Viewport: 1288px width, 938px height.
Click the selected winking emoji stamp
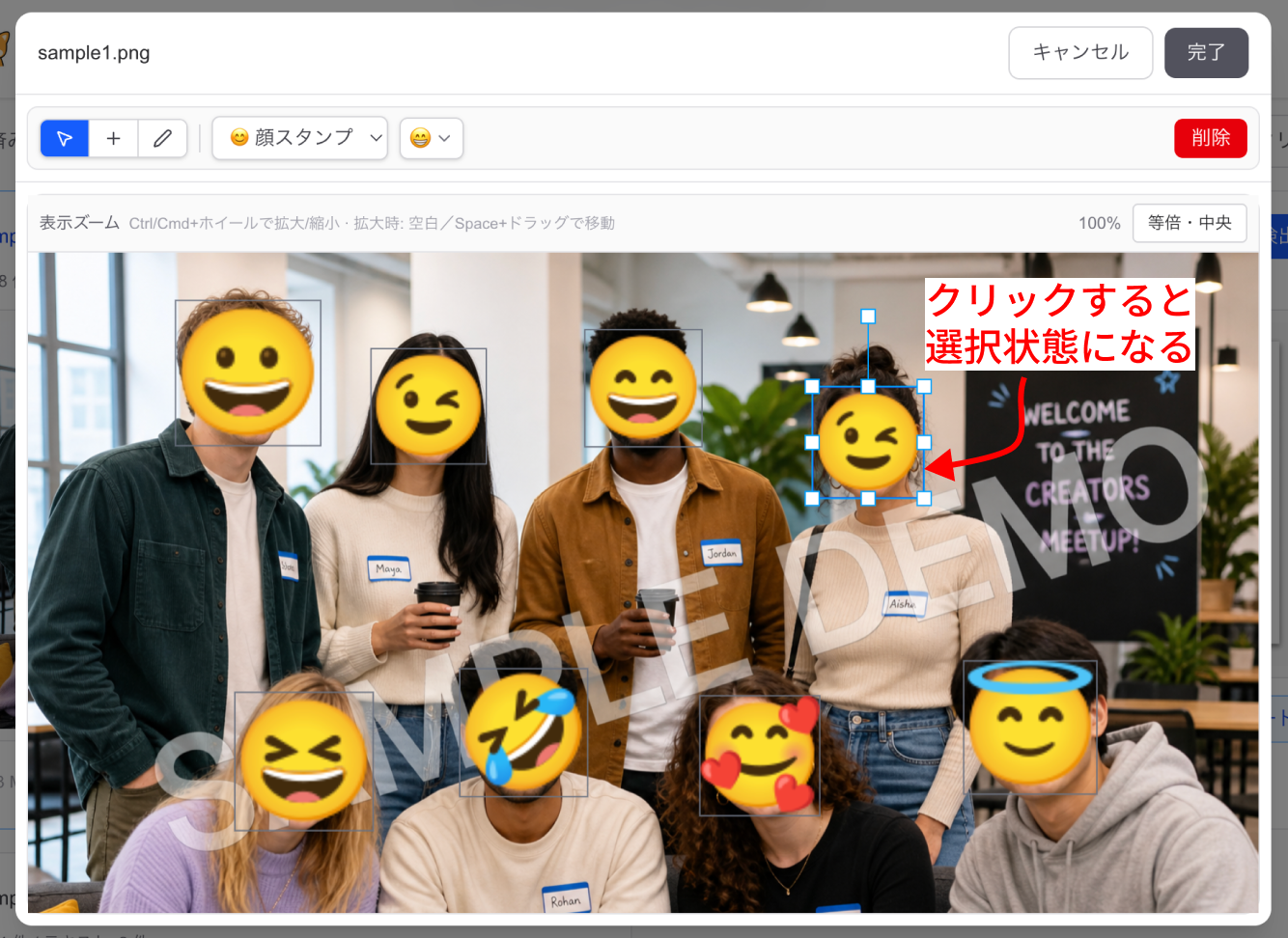pyautogui.click(x=868, y=442)
